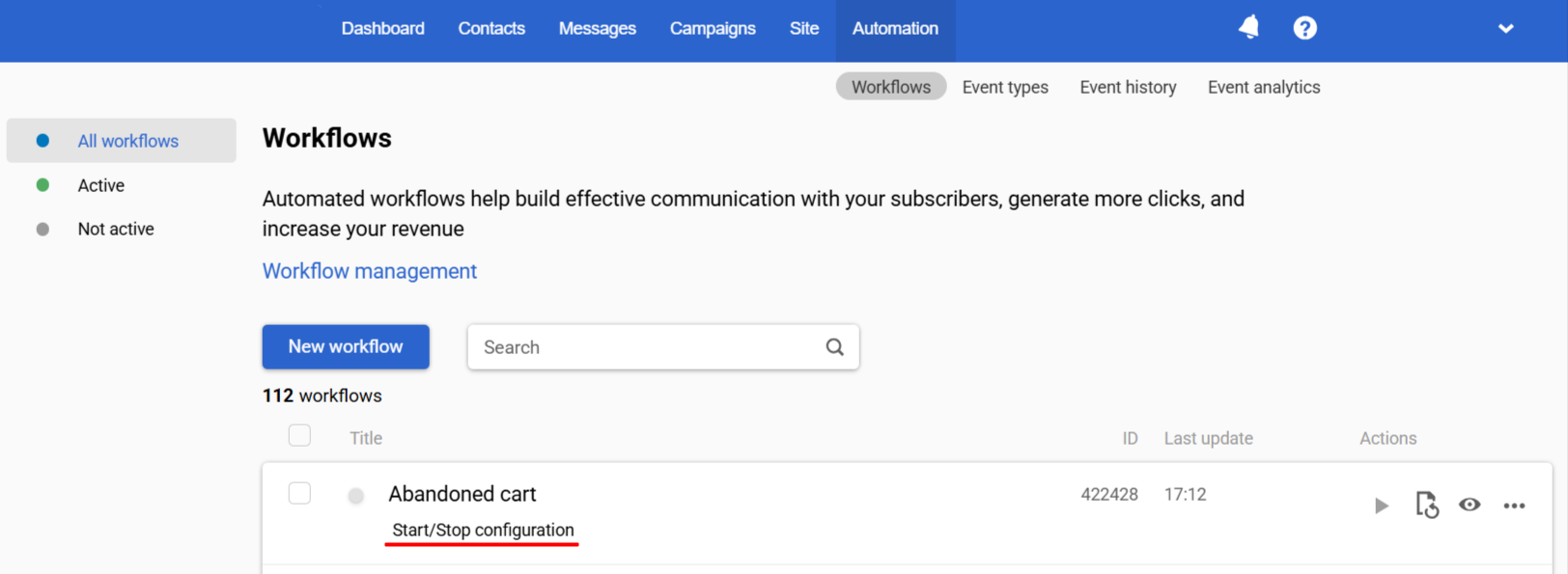Viewport: 1568px width, 574px height.
Task: Filter by All workflows
Action: point(122,141)
